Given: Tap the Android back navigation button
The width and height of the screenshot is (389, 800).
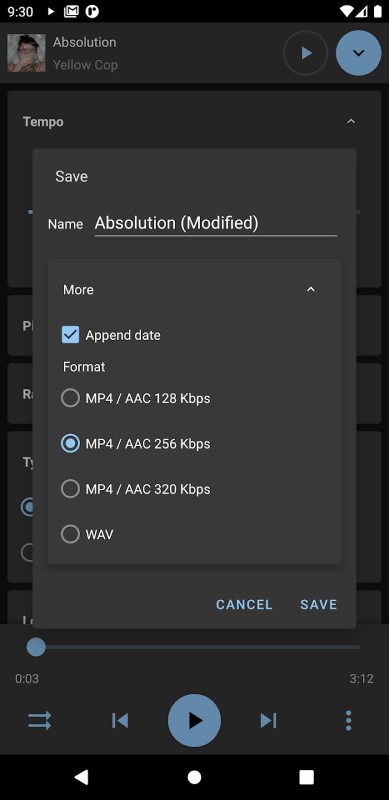Looking at the screenshot, I should pos(81,777).
